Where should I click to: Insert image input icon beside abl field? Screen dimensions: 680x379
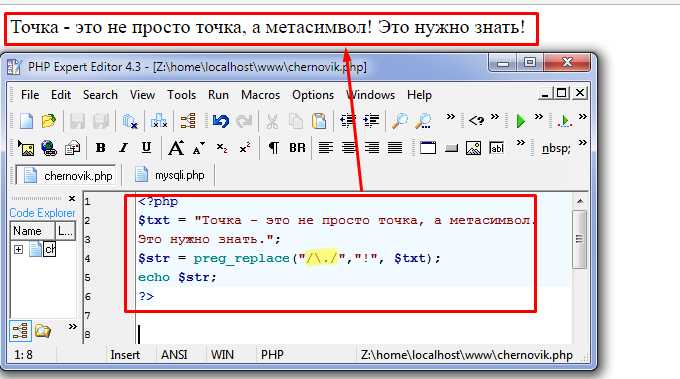(473, 148)
